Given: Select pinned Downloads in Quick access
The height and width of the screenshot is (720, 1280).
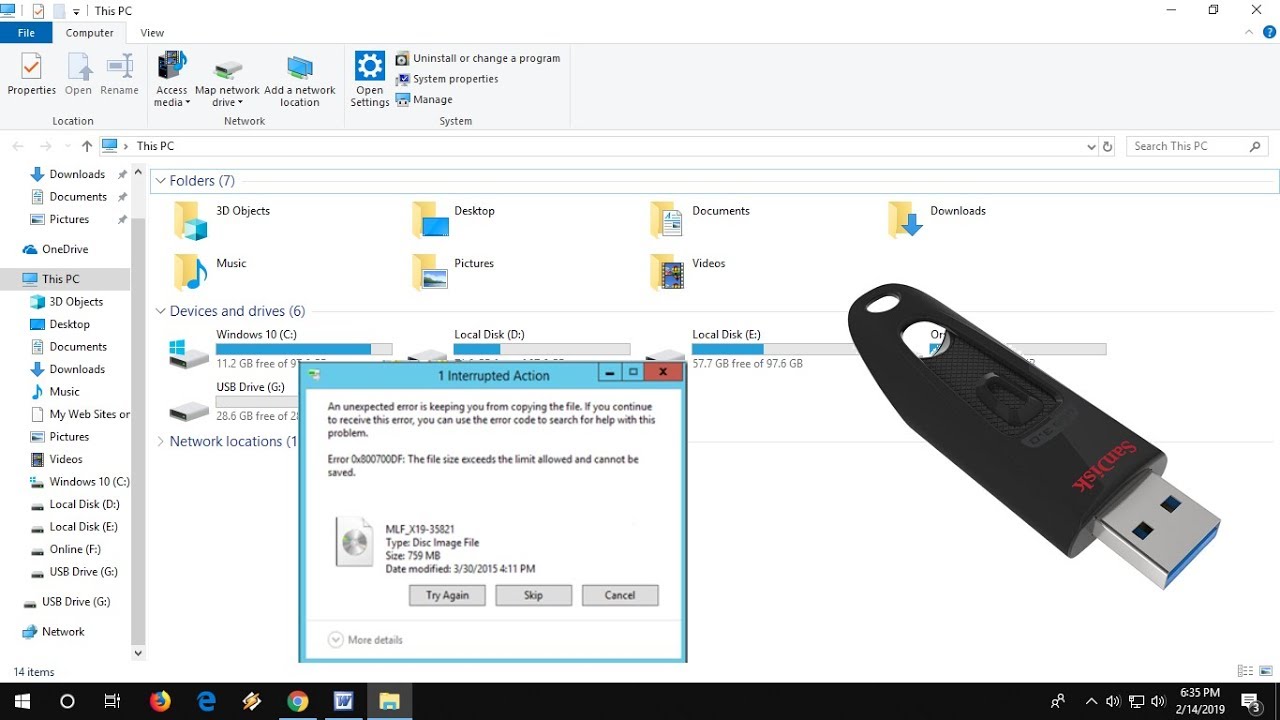Looking at the screenshot, I should point(77,174).
